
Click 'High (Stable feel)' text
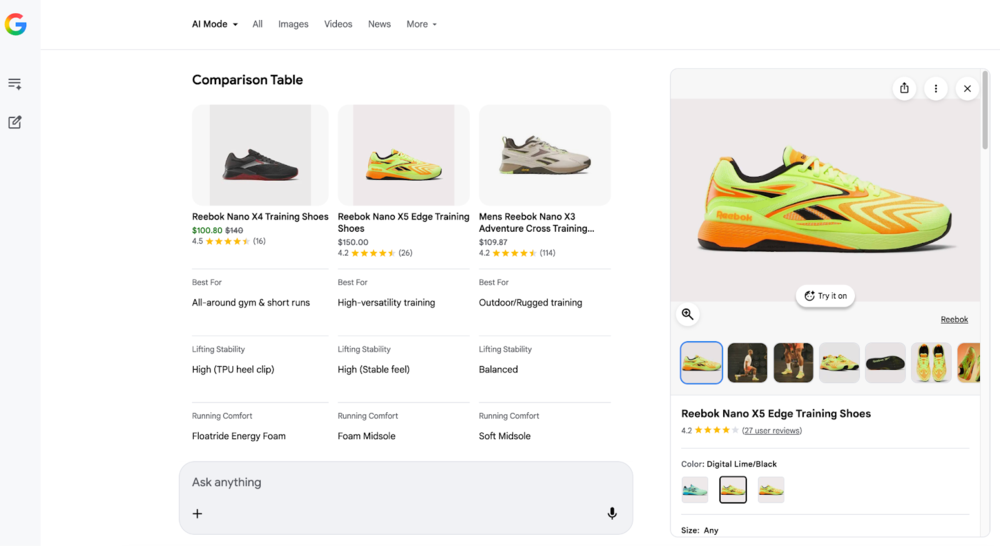tap(374, 370)
